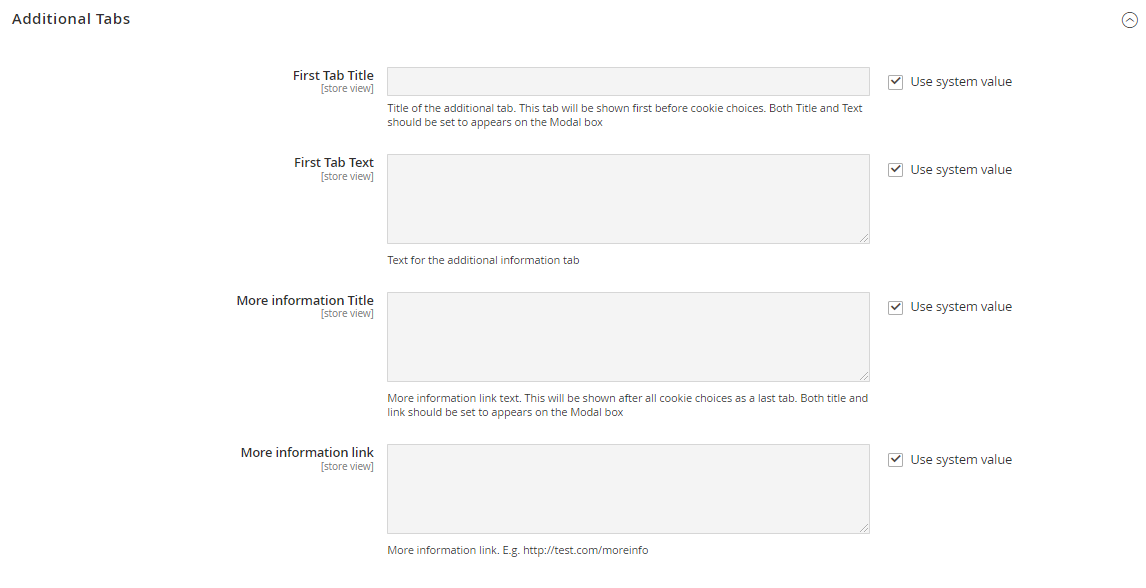Disable system value checkbox for More information Title

(x=896, y=307)
